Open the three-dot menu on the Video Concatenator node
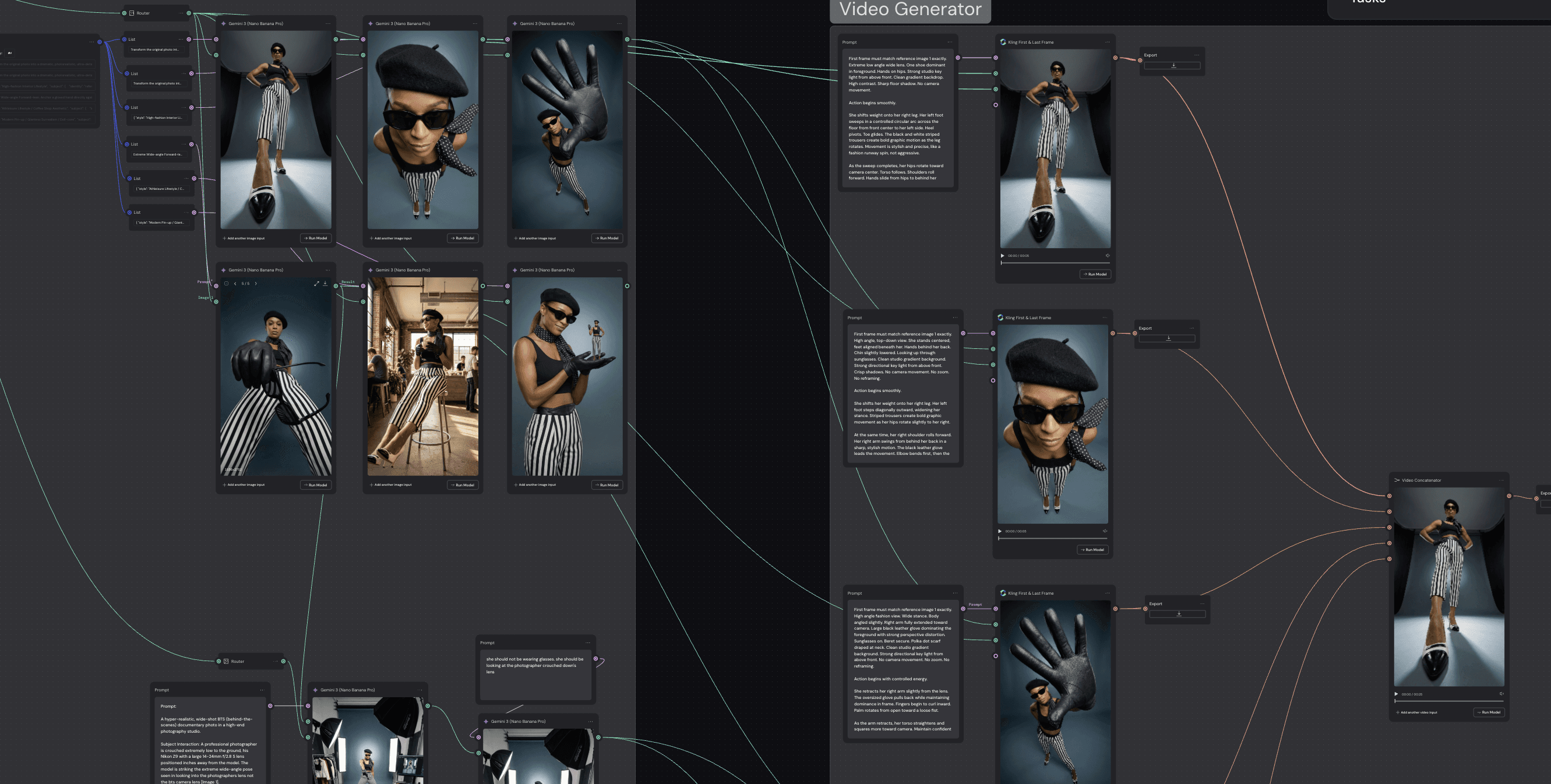The height and width of the screenshot is (784, 1551). point(1501,480)
